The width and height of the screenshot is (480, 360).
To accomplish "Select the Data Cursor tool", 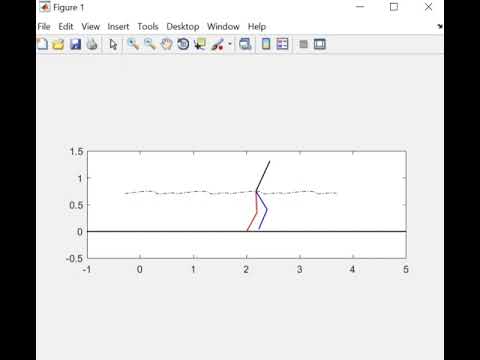I will pos(200,44).
